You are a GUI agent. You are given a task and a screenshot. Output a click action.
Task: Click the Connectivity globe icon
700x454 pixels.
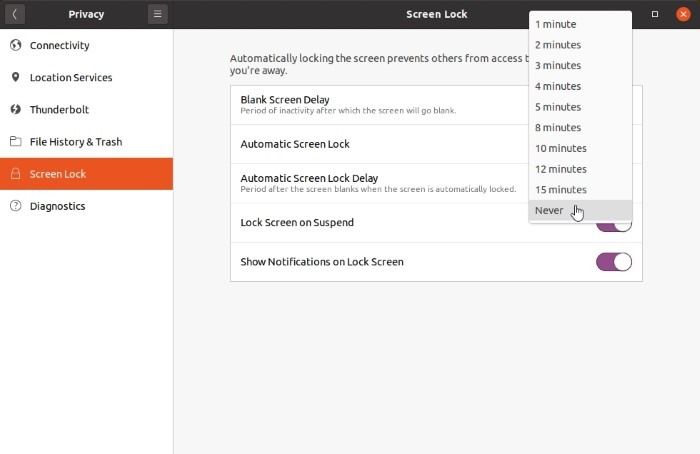pyautogui.click(x=16, y=45)
